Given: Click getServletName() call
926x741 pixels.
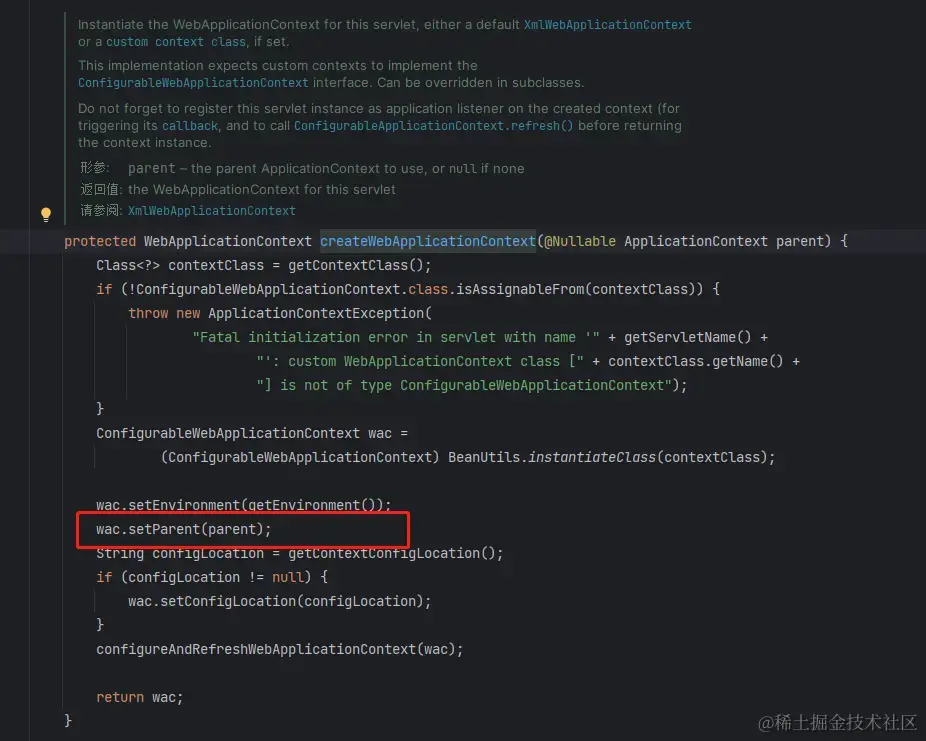Looking at the screenshot, I should tap(687, 337).
